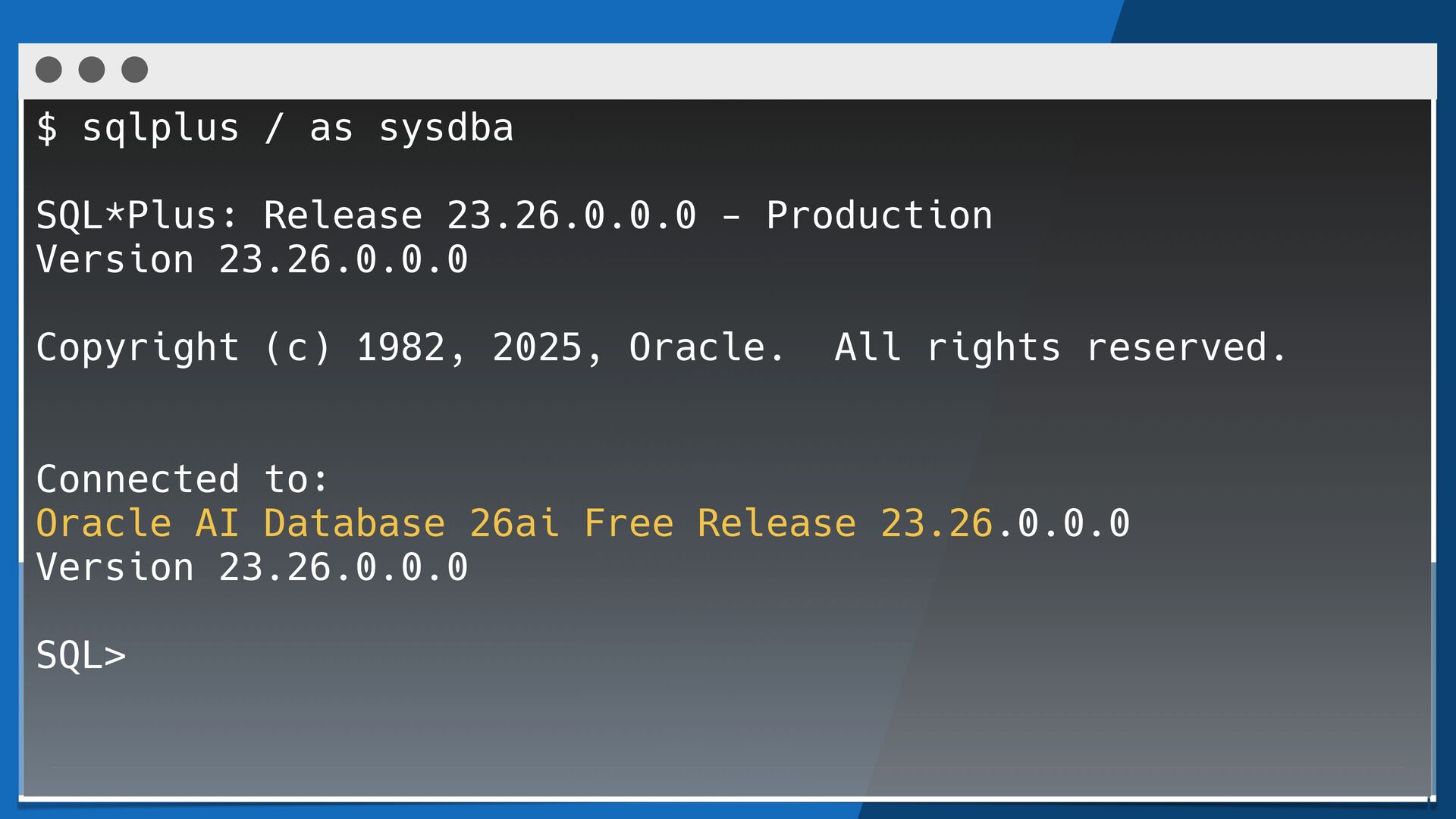Screen dimensions: 1456x819
Task: Click the third gray window control dot
Action: [135, 70]
